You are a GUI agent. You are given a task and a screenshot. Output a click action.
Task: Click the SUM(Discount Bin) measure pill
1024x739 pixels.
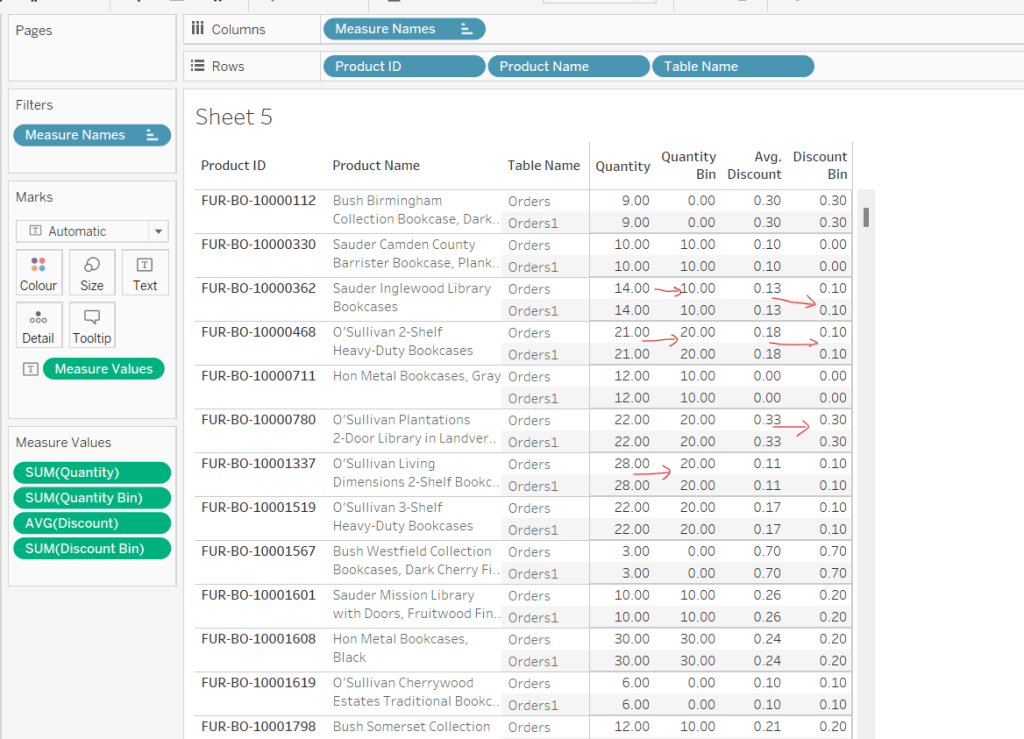click(92, 548)
